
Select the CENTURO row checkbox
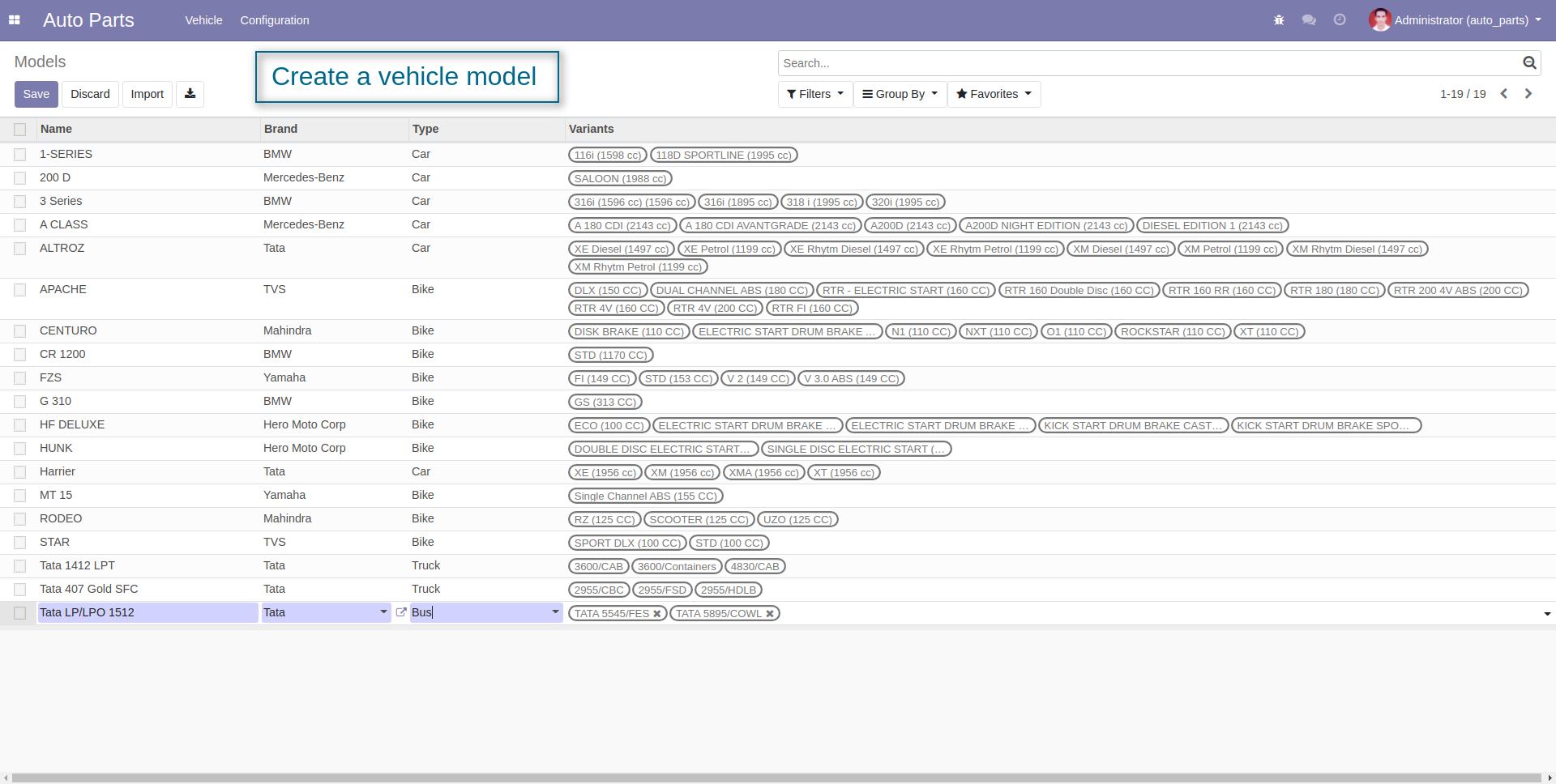coord(20,331)
